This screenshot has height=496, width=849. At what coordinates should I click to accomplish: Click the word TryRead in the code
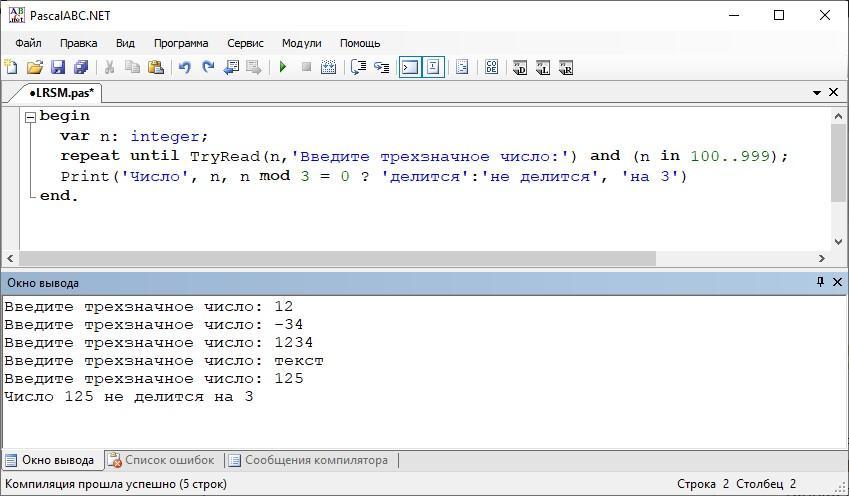[225, 156]
